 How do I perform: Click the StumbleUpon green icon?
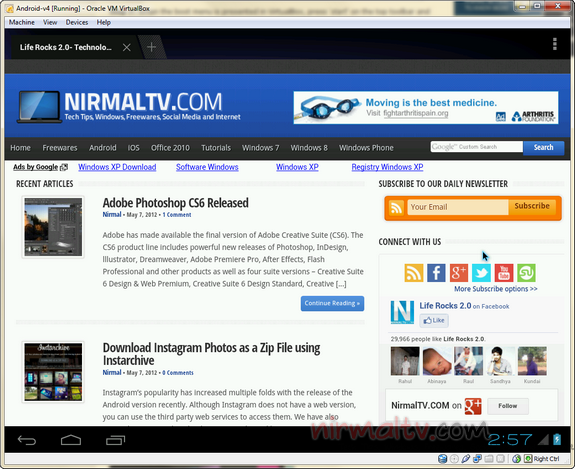pos(526,273)
